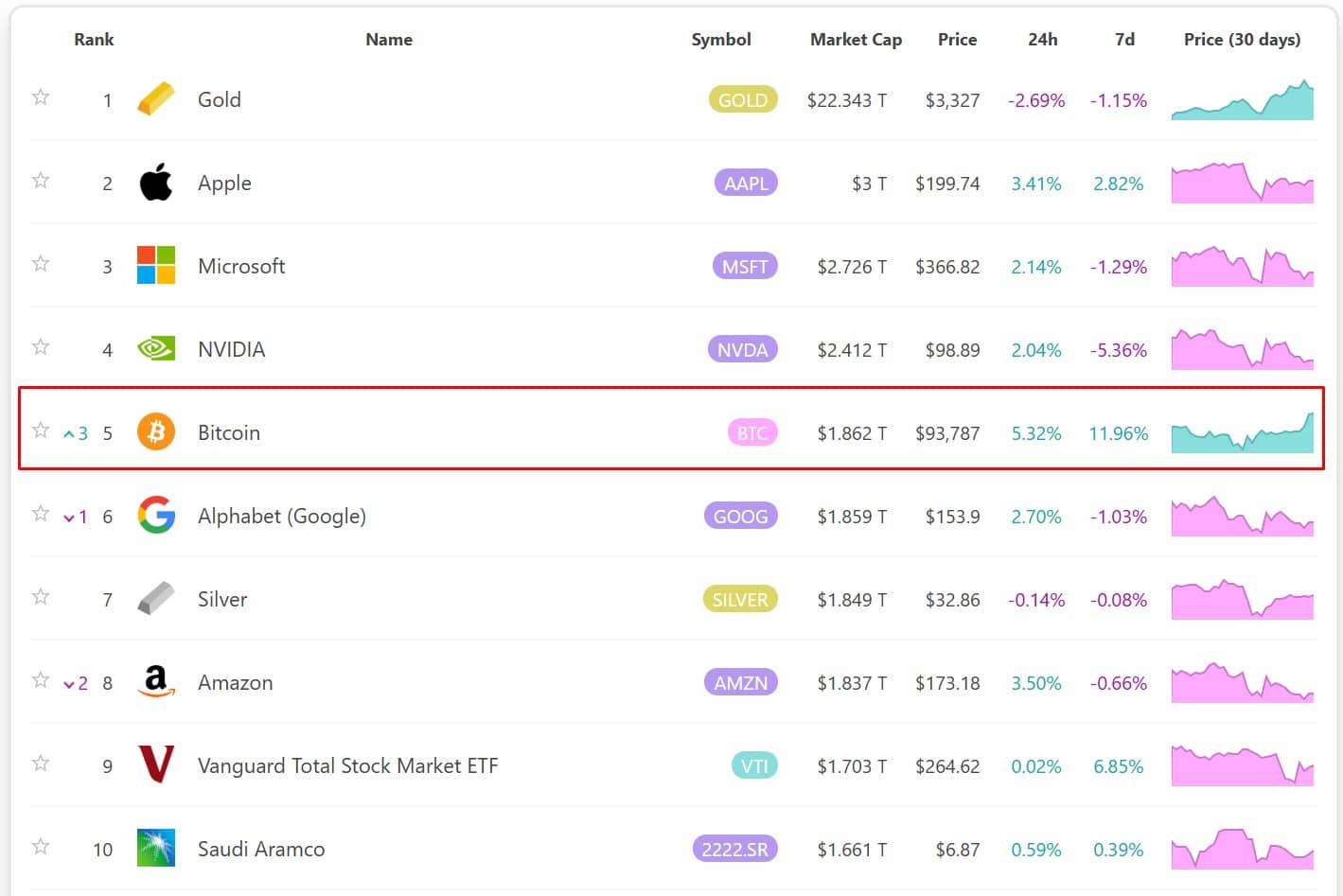This screenshot has width=1343, height=896.
Task: Open Gold's 30-day price sparkline
Action: click(x=1242, y=99)
